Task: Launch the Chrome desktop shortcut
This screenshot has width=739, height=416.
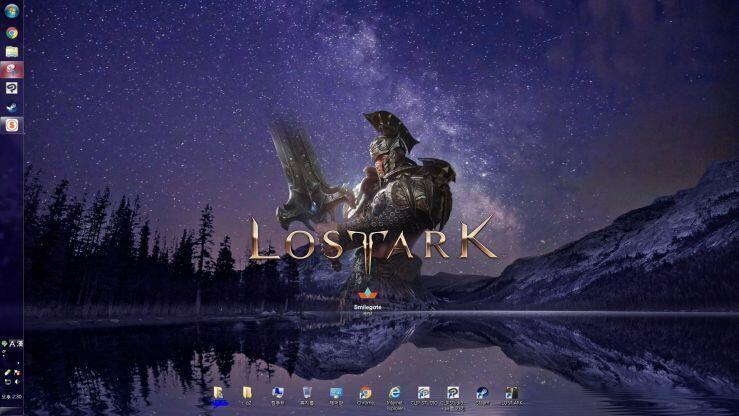Action: (x=365, y=396)
